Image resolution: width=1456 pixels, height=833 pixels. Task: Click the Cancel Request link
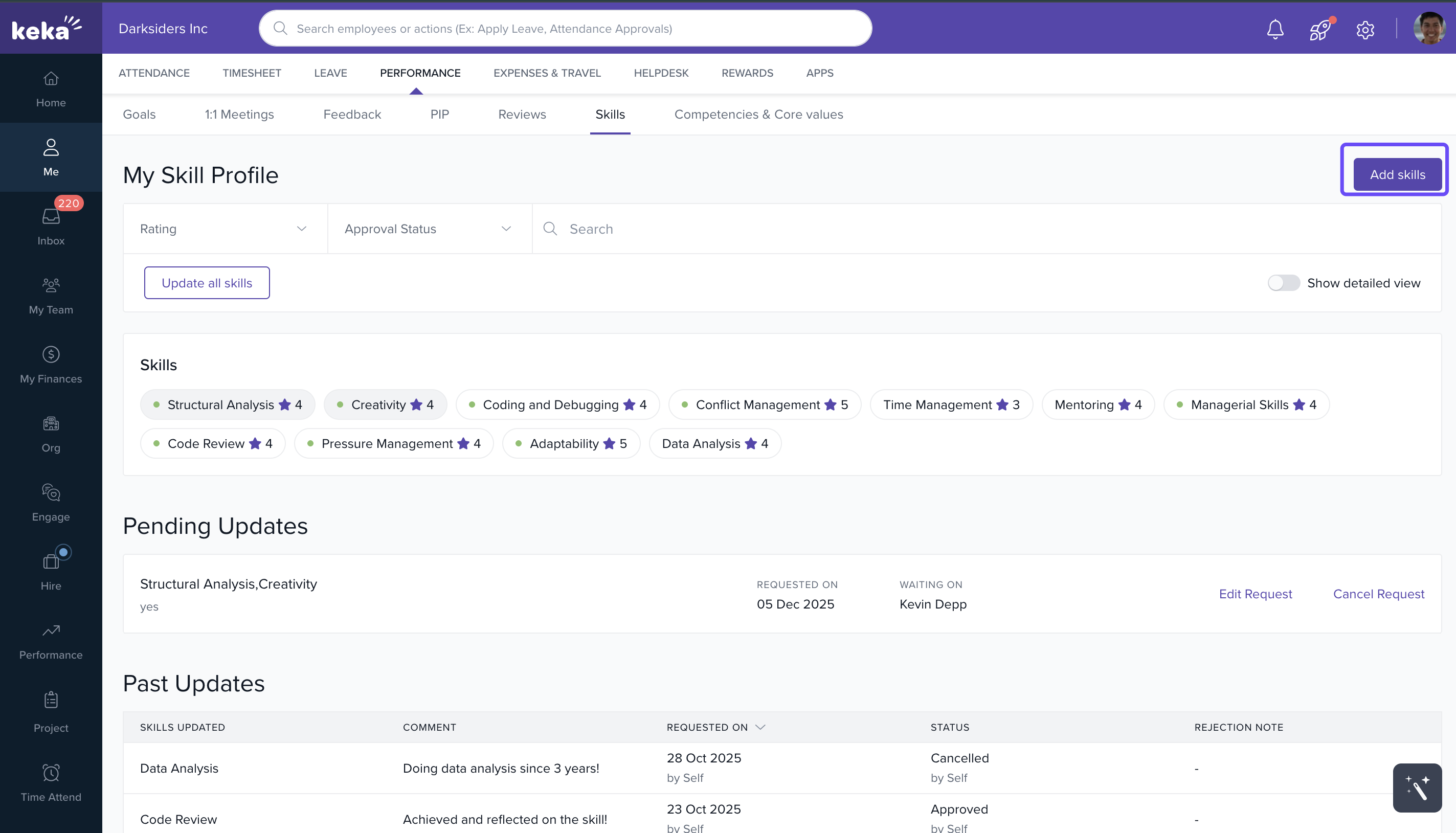(1378, 594)
